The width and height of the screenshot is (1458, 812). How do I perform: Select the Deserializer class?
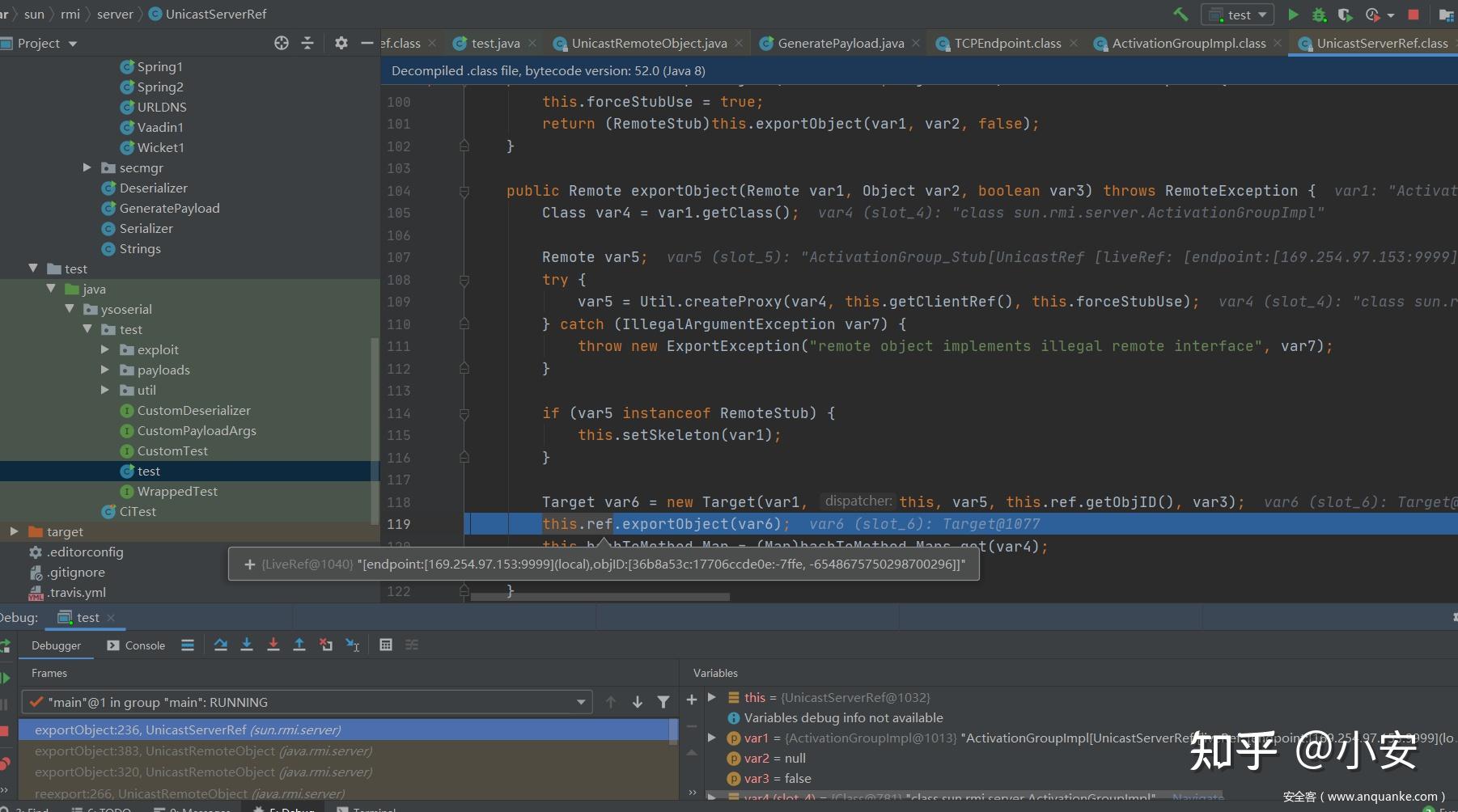coord(153,188)
